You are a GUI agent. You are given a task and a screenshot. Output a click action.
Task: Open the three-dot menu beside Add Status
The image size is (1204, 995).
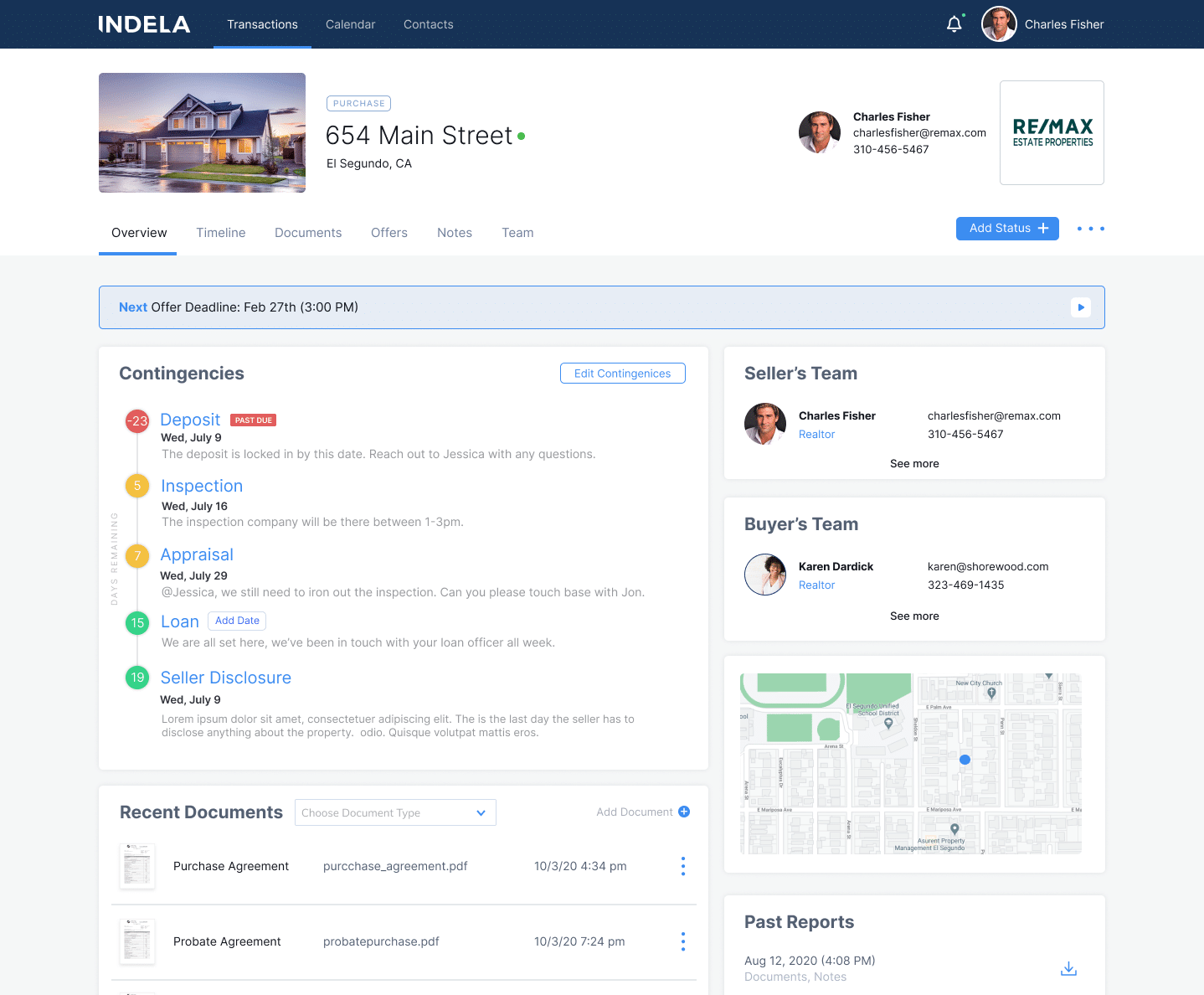coord(1090,229)
